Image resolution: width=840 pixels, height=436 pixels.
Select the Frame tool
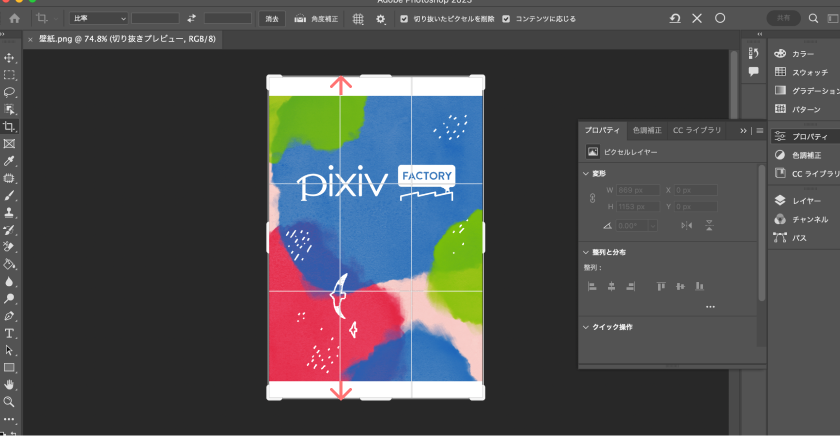9,144
